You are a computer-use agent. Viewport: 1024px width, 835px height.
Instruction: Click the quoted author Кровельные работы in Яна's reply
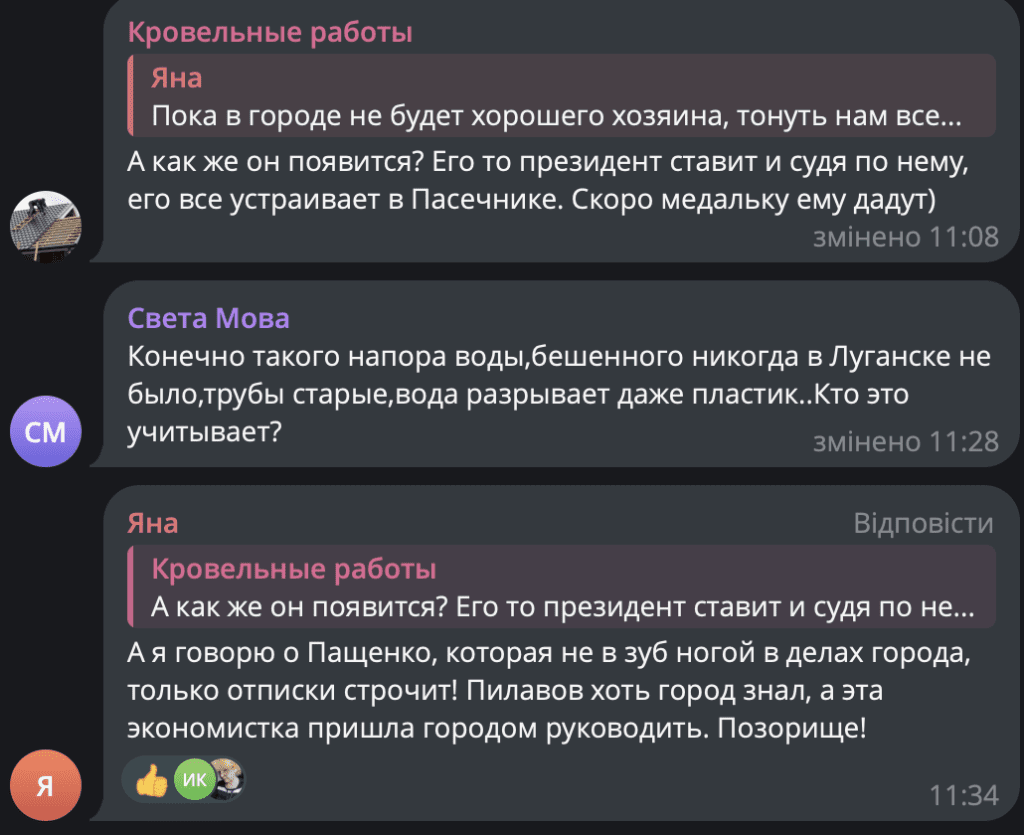point(294,570)
